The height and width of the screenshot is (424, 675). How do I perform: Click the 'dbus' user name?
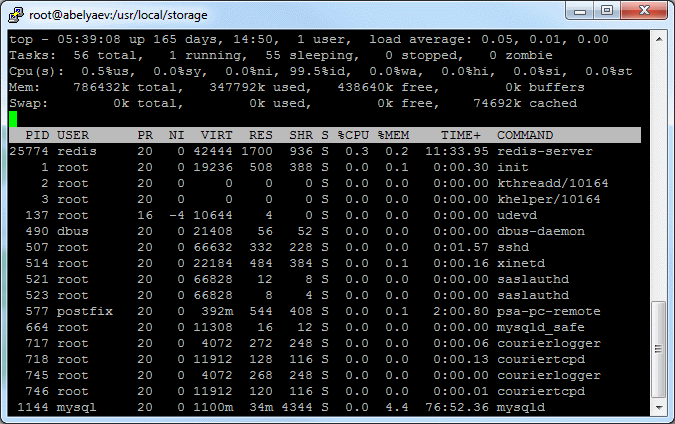point(73,231)
